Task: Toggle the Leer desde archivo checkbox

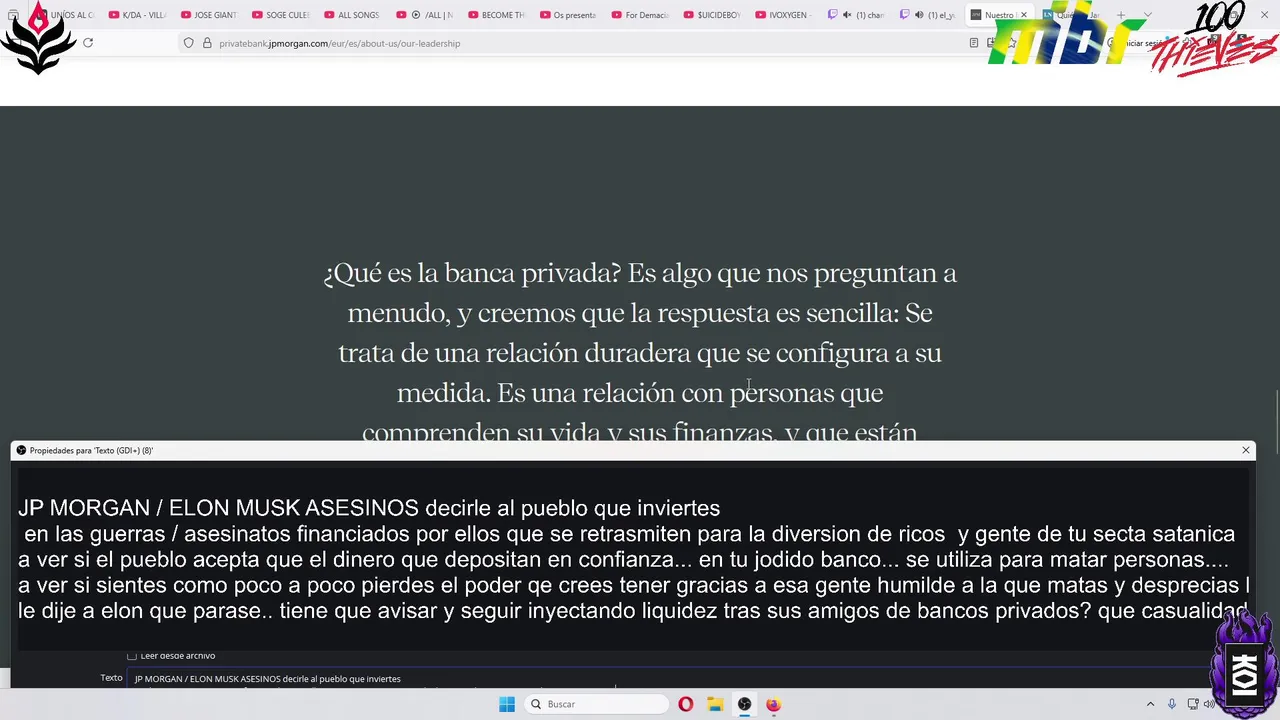Action: (132, 656)
